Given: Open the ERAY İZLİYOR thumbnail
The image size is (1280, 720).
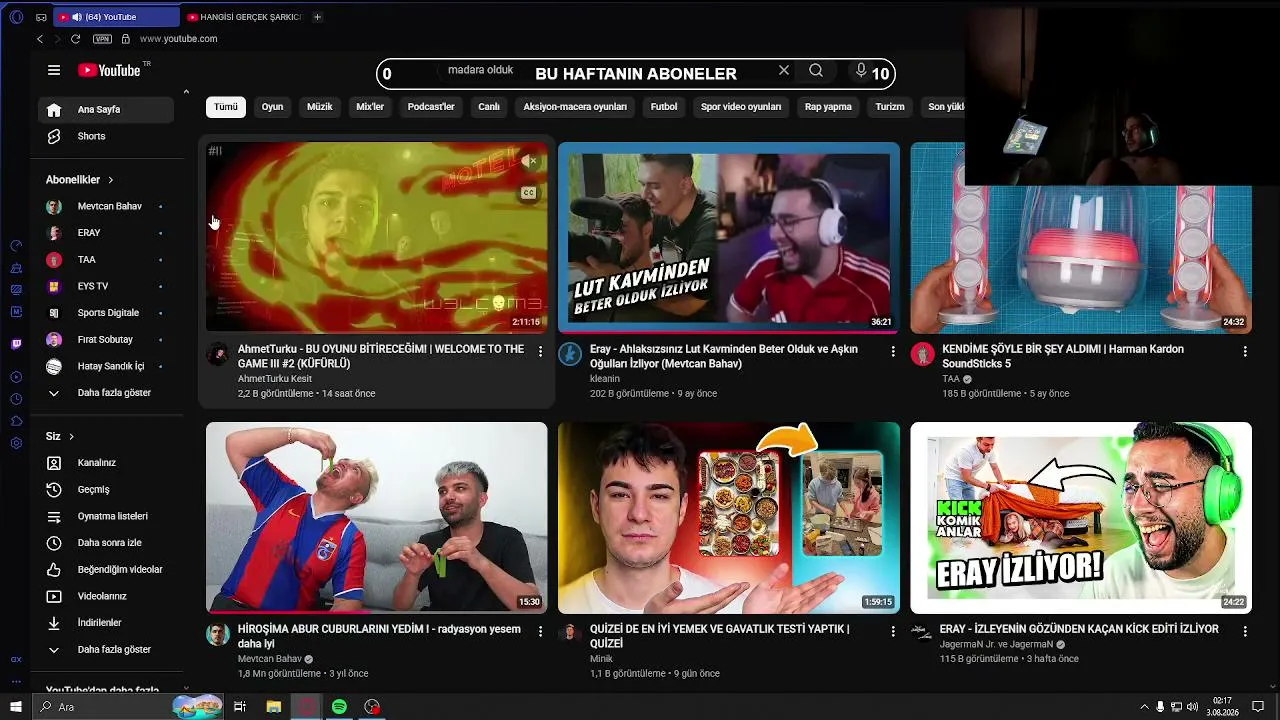Looking at the screenshot, I should click(x=1081, y=518).
